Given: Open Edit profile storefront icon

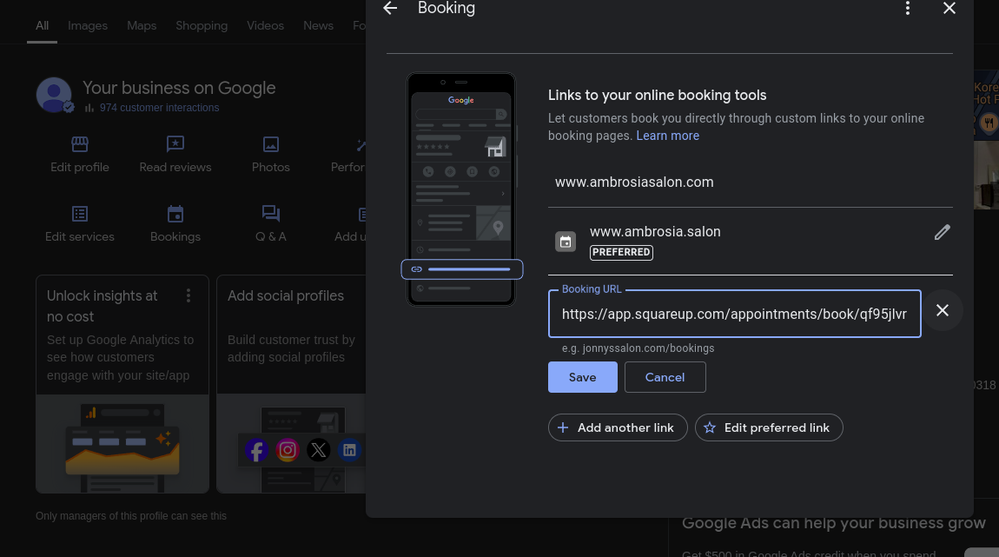Looking at the screenshot, I should (80, 145).
